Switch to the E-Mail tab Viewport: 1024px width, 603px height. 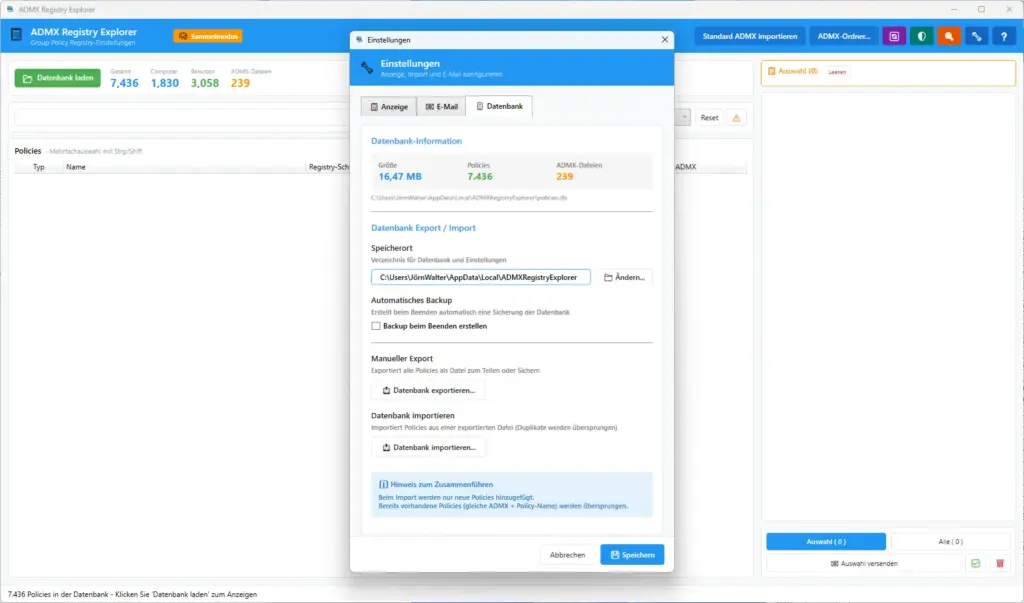point(441,106)
